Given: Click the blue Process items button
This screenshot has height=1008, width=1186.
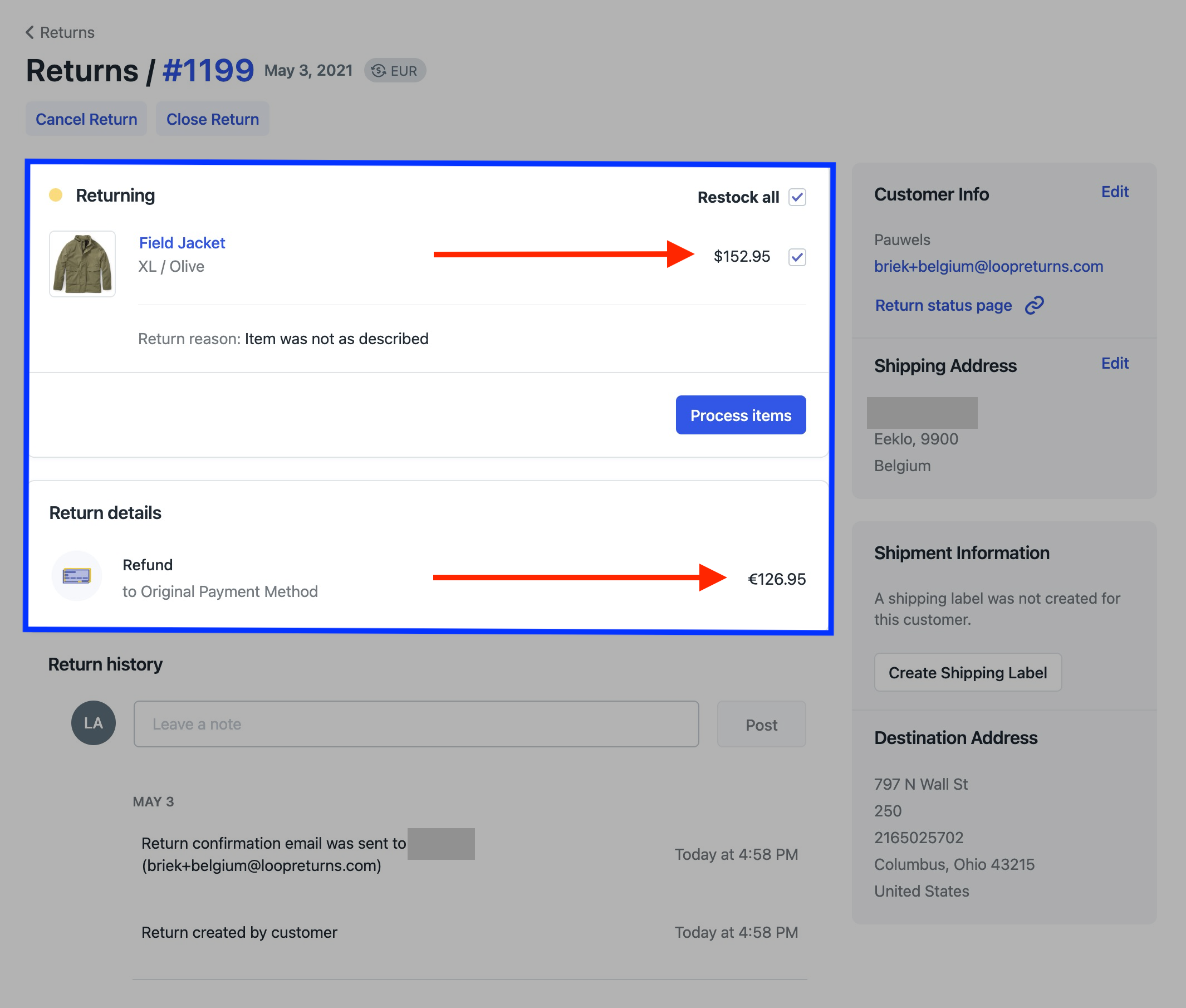Looking at the screenshot, I should pyautogui.click(x=741, y=415).
